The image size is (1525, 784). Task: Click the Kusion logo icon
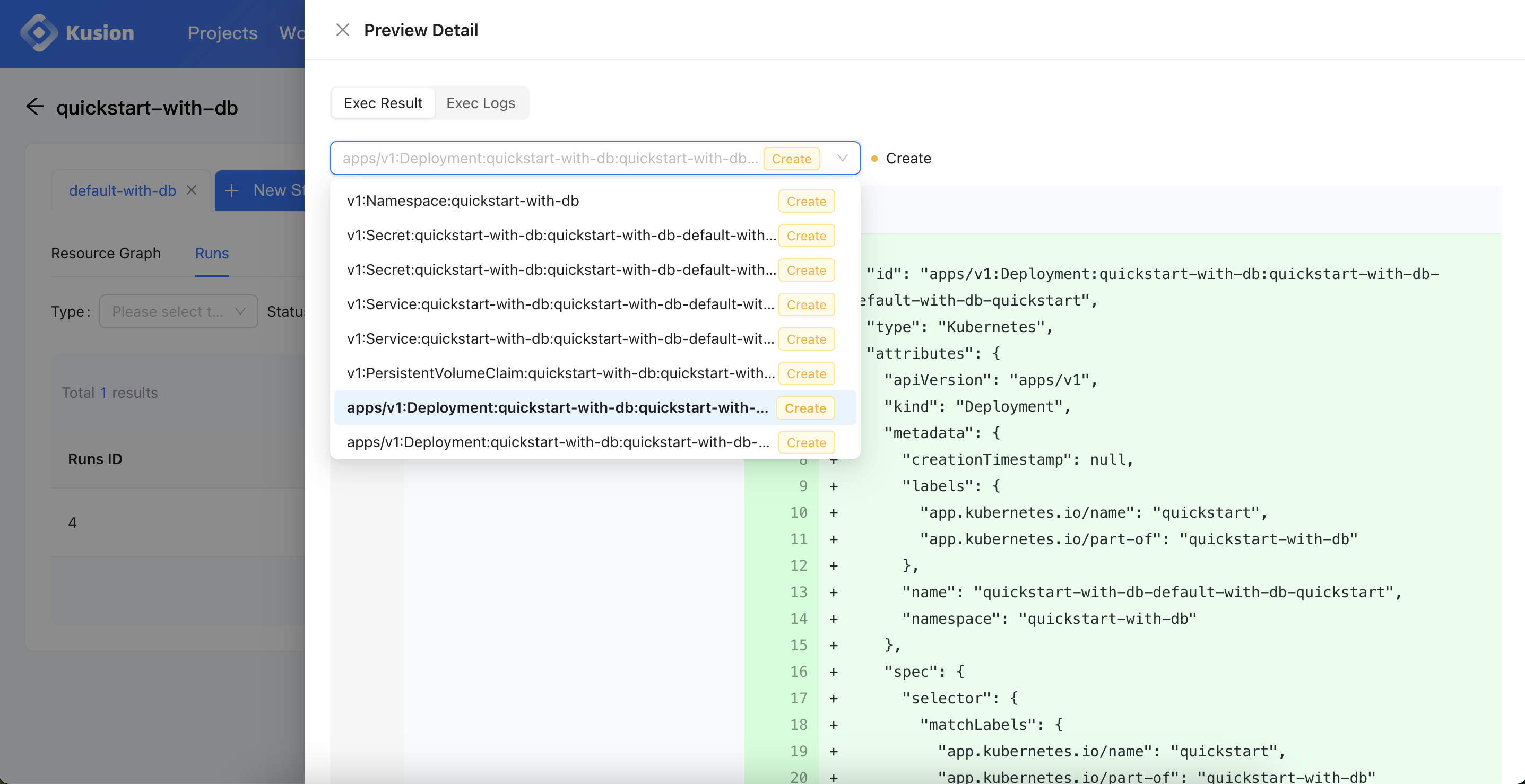(x=39, y=32)
